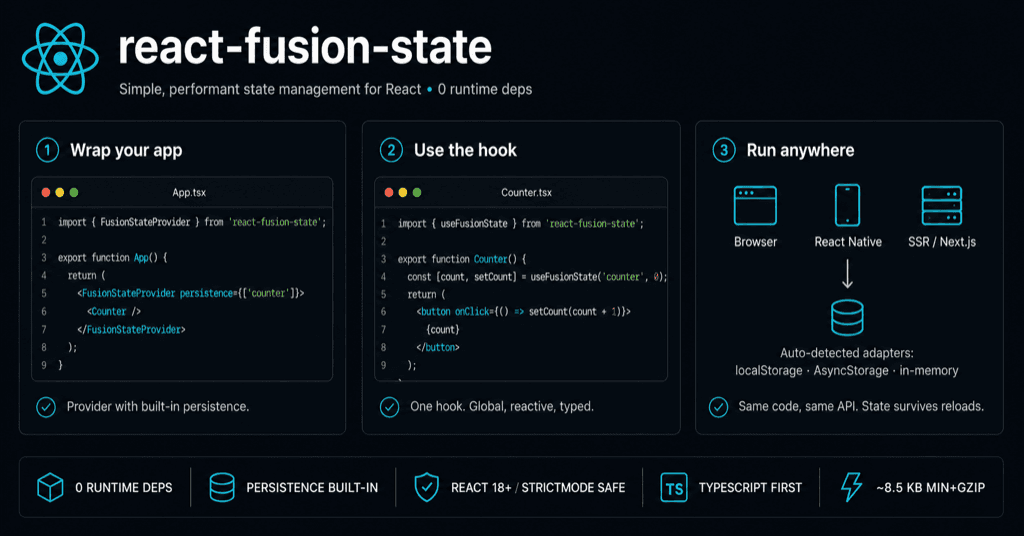Click the '~8.5 KB MIN+GZIP' footer label
Viewport: 1024px width, 536px height.
(931, 488)
